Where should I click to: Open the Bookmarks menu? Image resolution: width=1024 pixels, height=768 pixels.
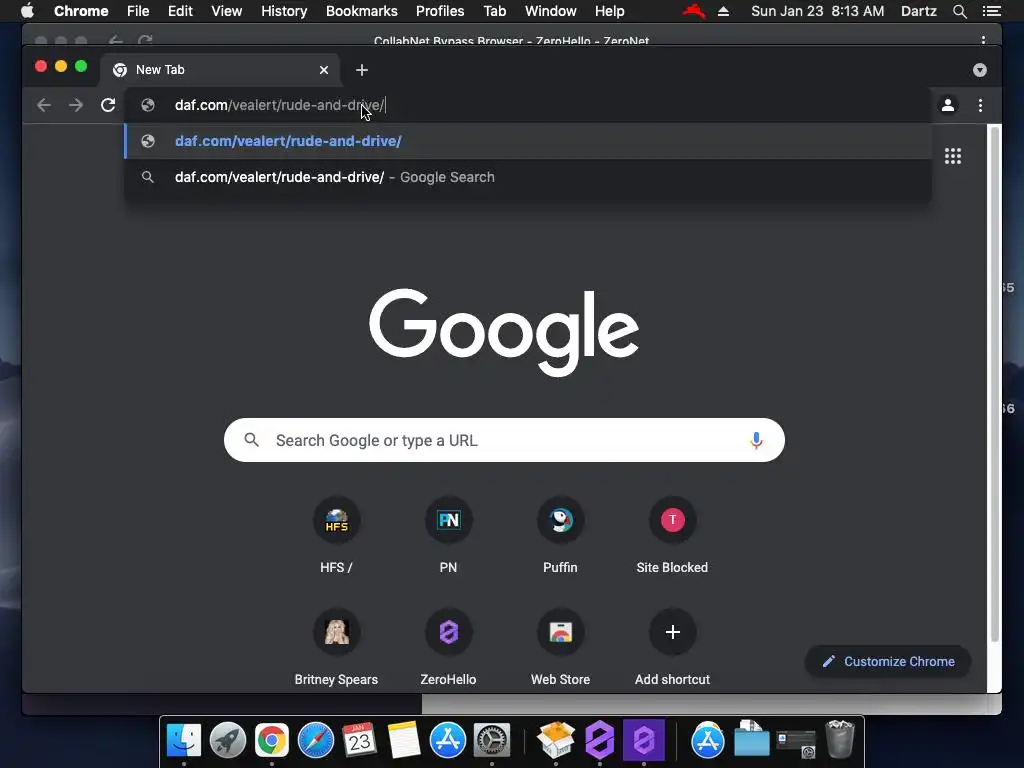click(x=362, y=11)
